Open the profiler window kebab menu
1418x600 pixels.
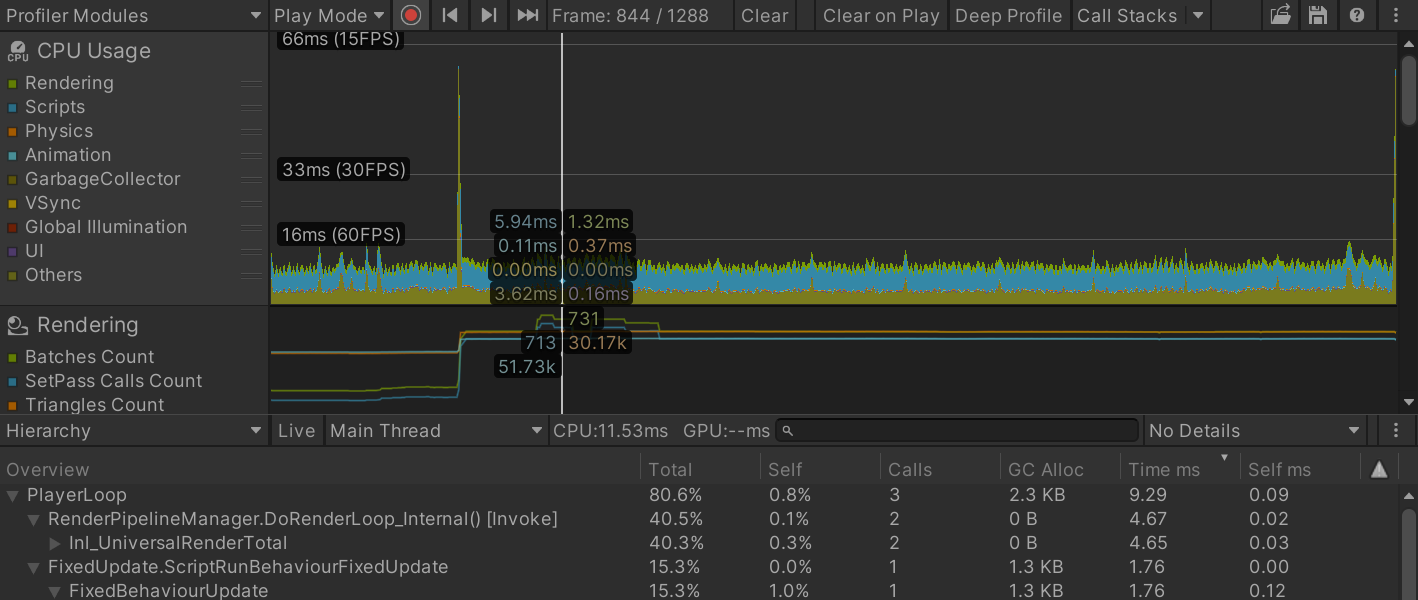[x=1396, y=15]
